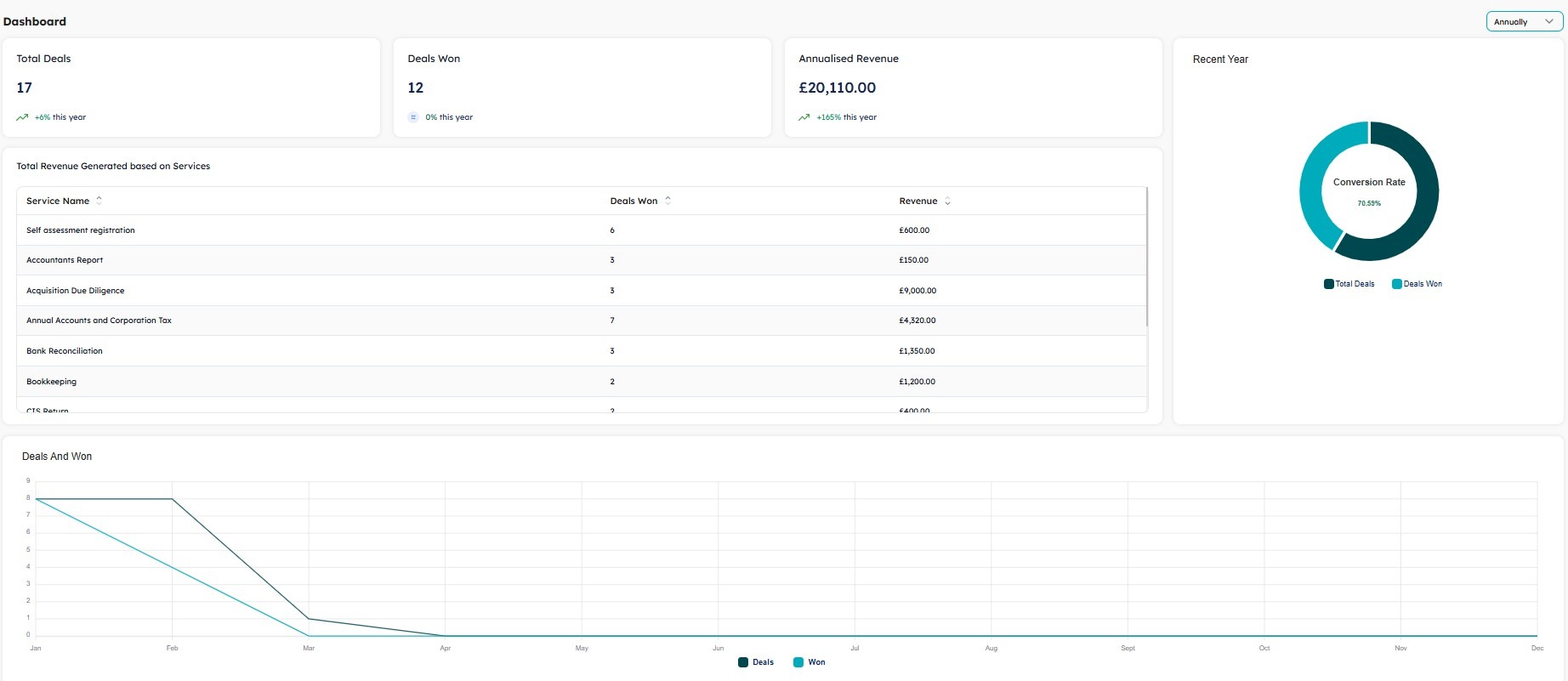Toggle Deals series legend in line chart

click(756, 662)
